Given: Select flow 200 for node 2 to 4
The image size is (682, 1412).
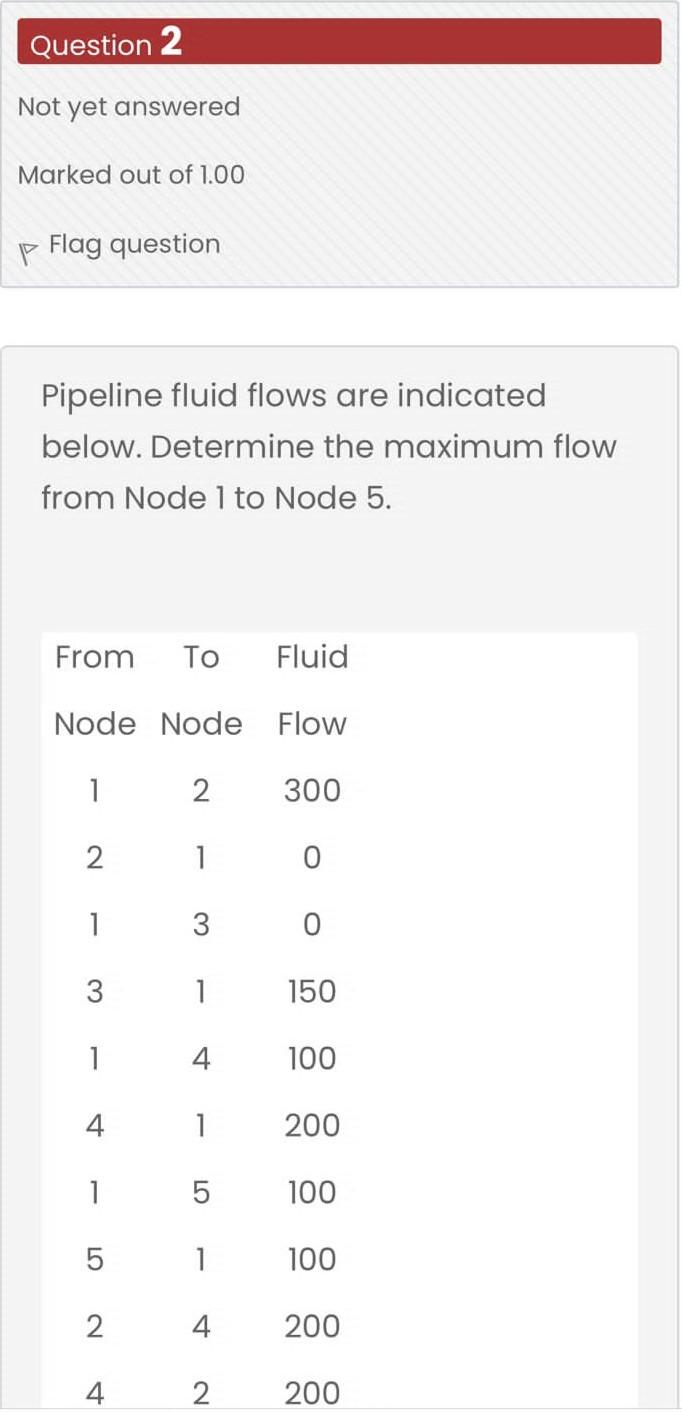Looking at the screenshot, I should click(312, 1327).
